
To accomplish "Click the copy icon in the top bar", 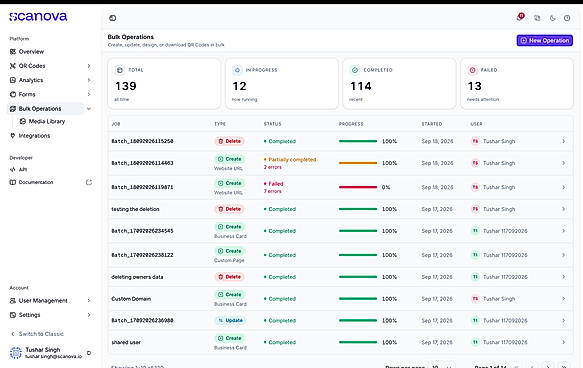I will tap(537, 18).
